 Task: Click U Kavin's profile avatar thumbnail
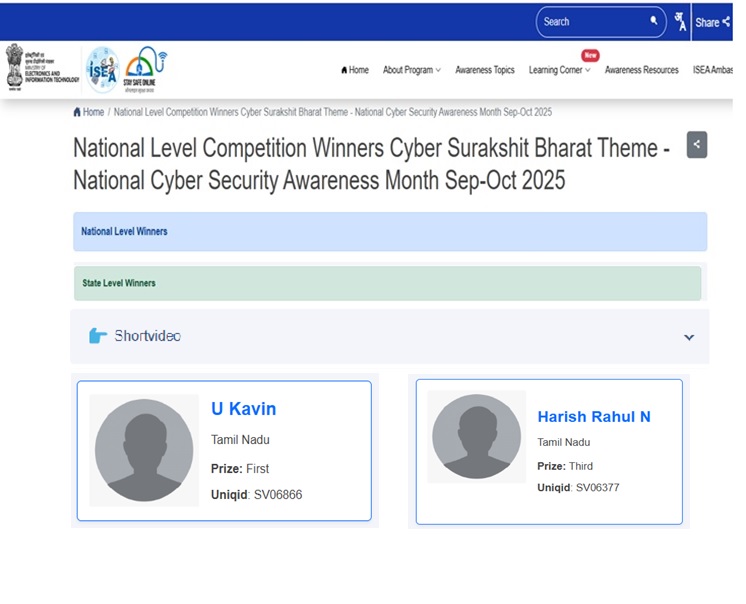(144, 450)
